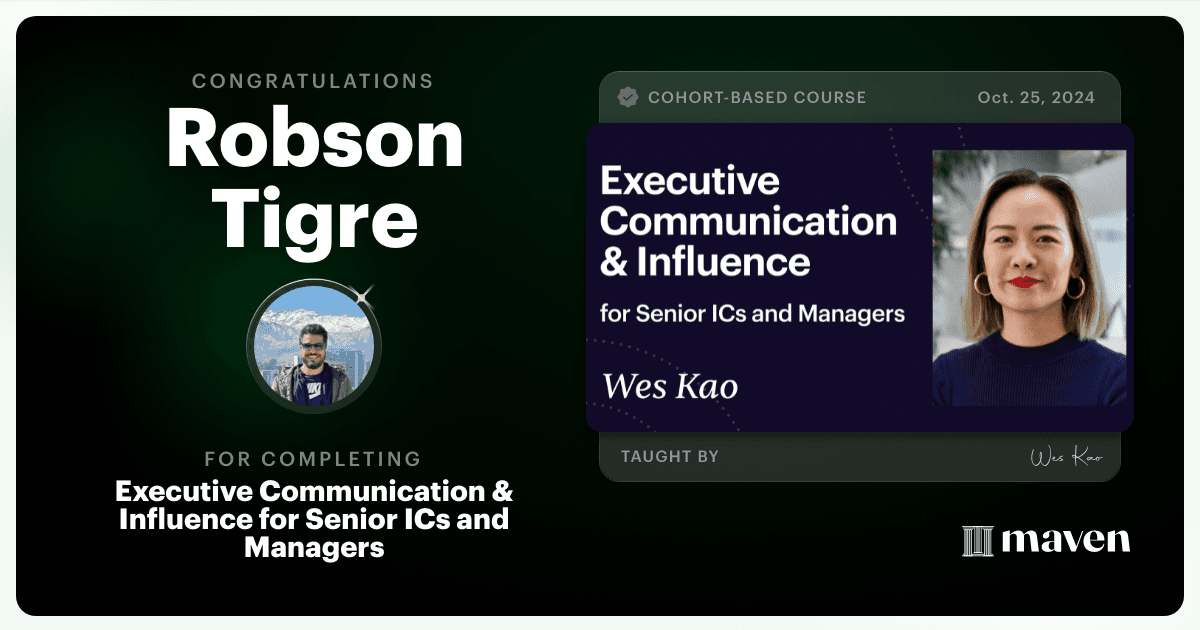Click the handwritten Wes Kao signature
Screen dimensions: 1200x630
[1066, 457]
